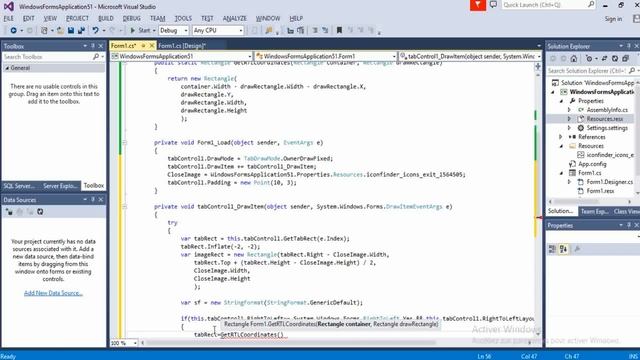Open the DEBUG menu
This screenshot has width=640, height=360.
pos(131,18)
